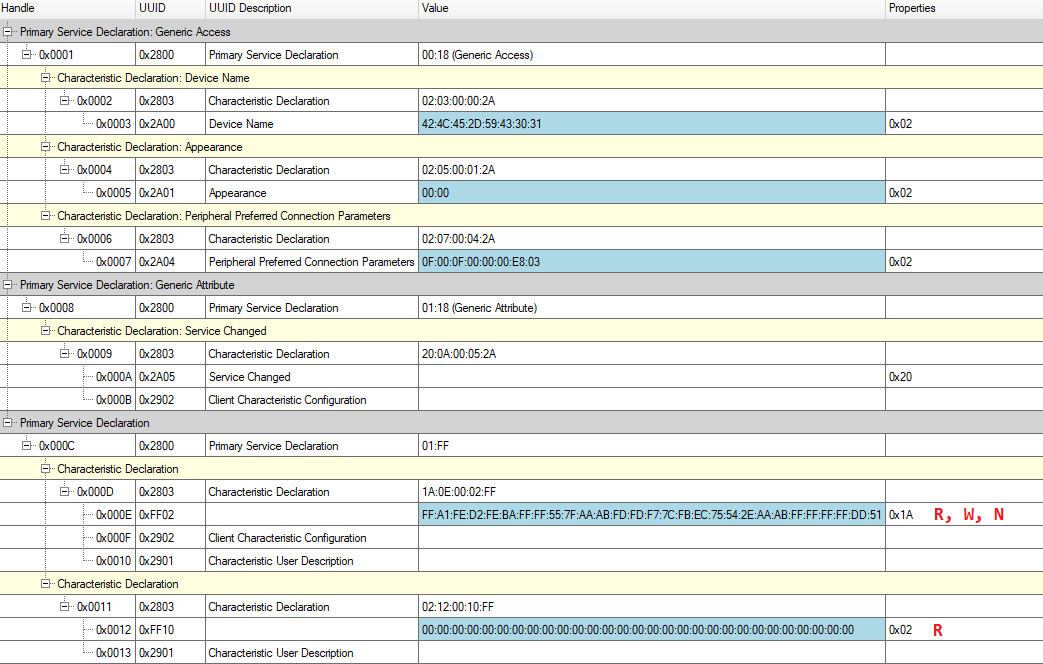Select the Service Changed row 0x000A
The height and width of the screenshot is (664, 1043).
pyautogui.click(x=522, y=377)
